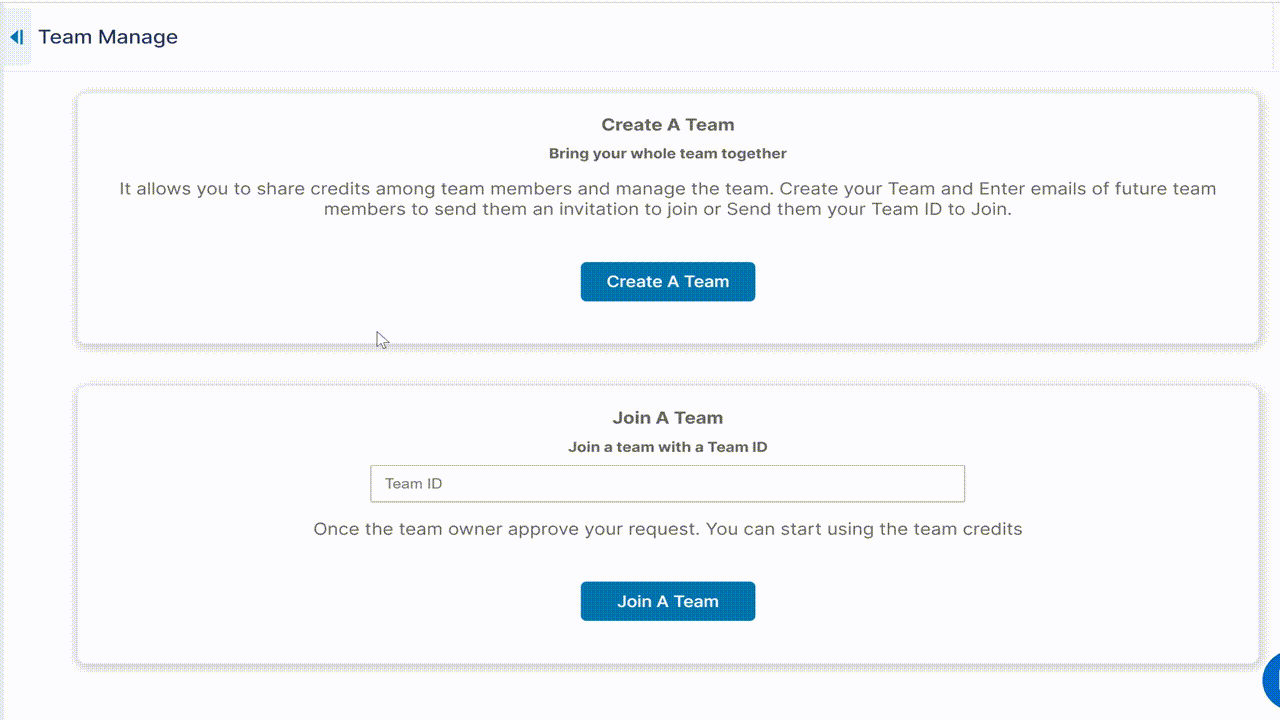The image size is (1280, 720).
Task: Select 'Bring your whole team together' subtitle
Action: (x=668, y=154)
